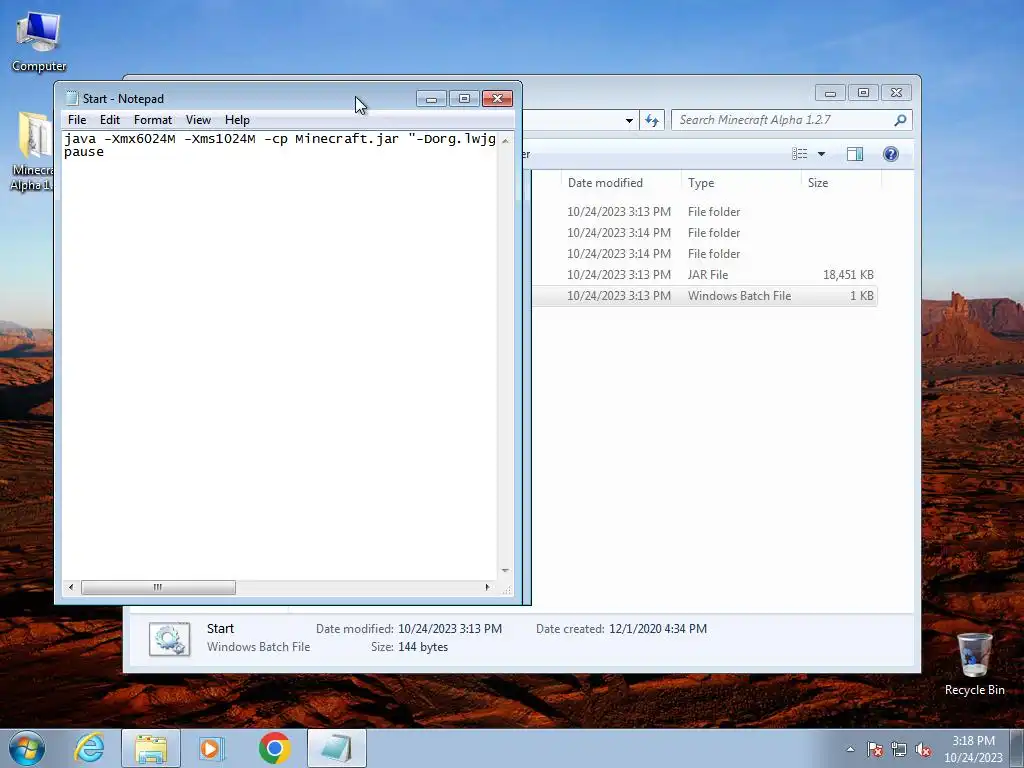Minimize the Explorer window

click(830, 93)
